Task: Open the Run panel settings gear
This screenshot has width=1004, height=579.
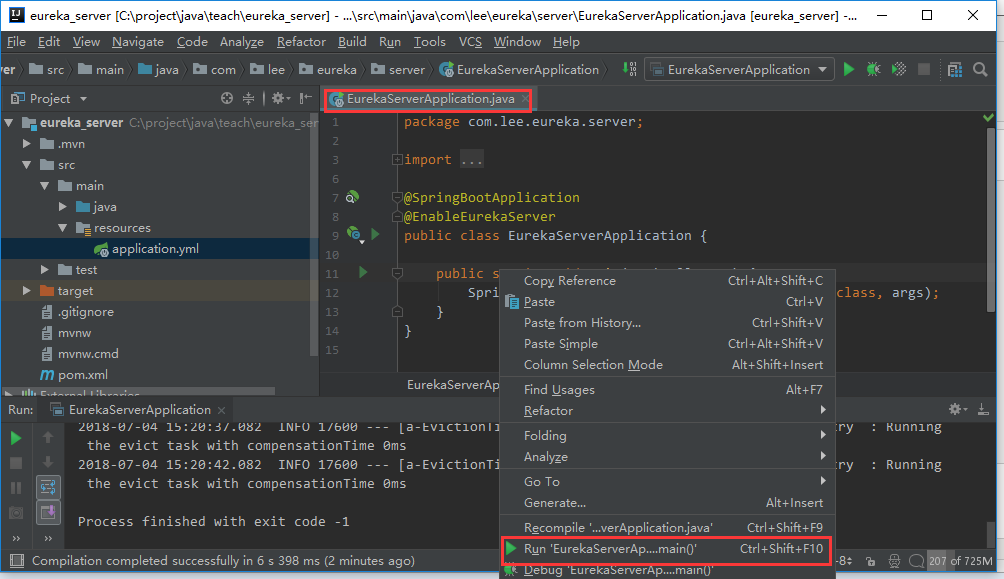Action: pyautogui.click(x=957, y=409)
